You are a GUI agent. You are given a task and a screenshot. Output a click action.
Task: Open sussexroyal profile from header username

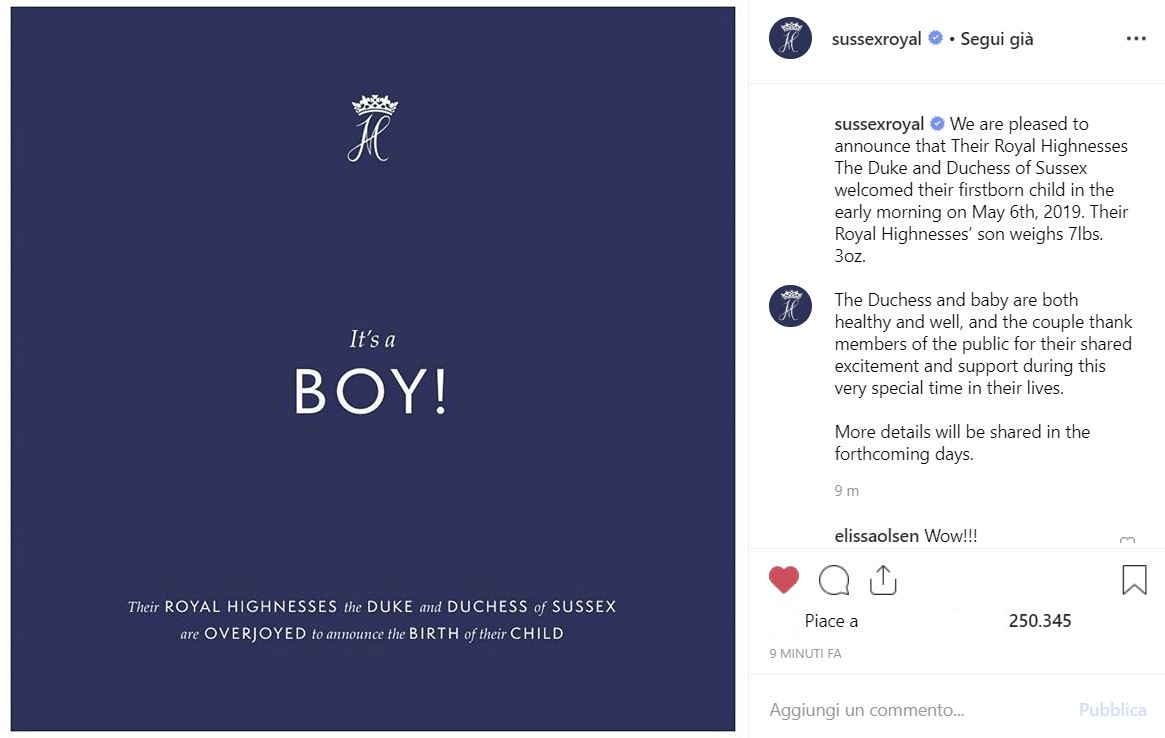click(876, 40)
